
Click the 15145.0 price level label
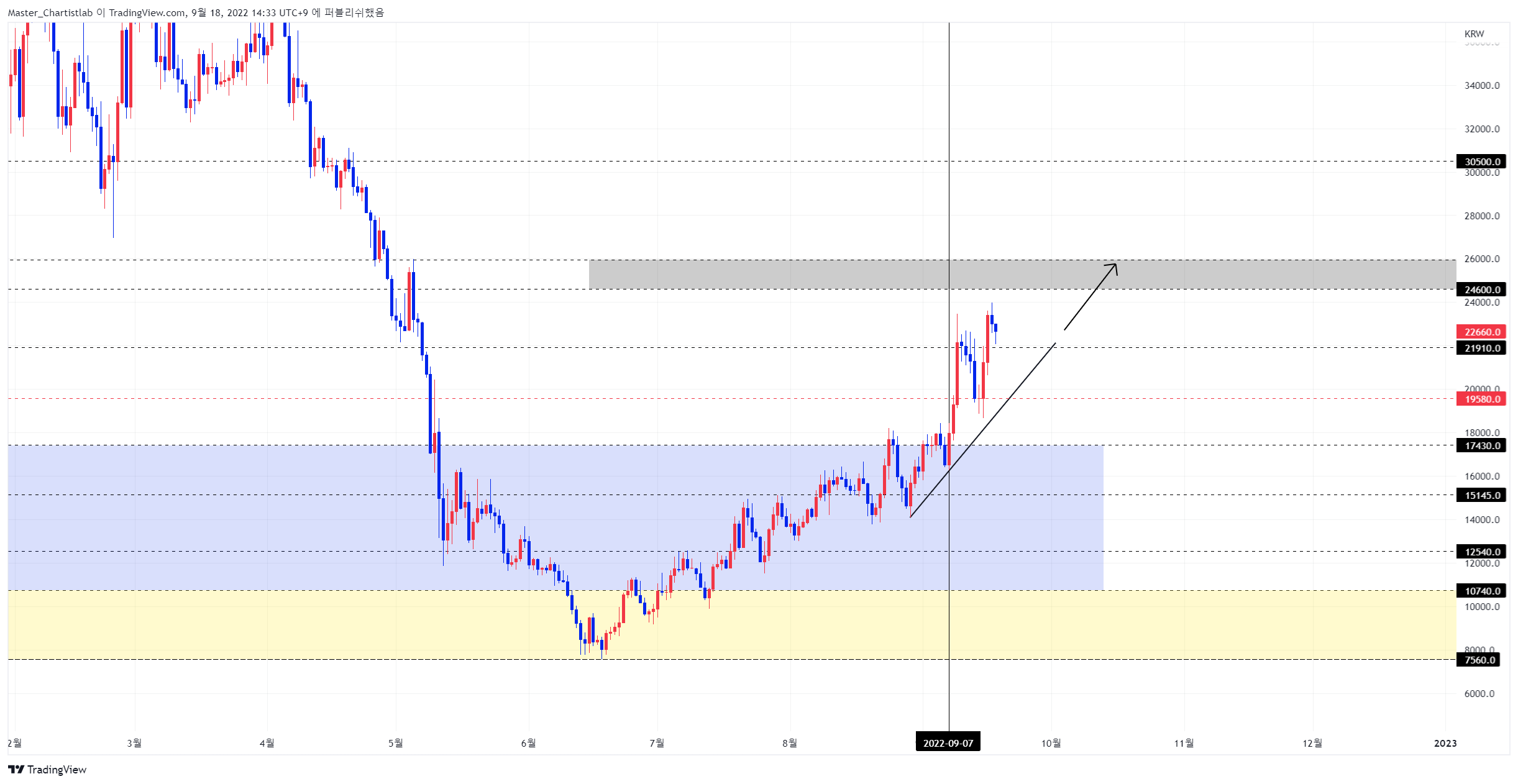click(1481, 495)
